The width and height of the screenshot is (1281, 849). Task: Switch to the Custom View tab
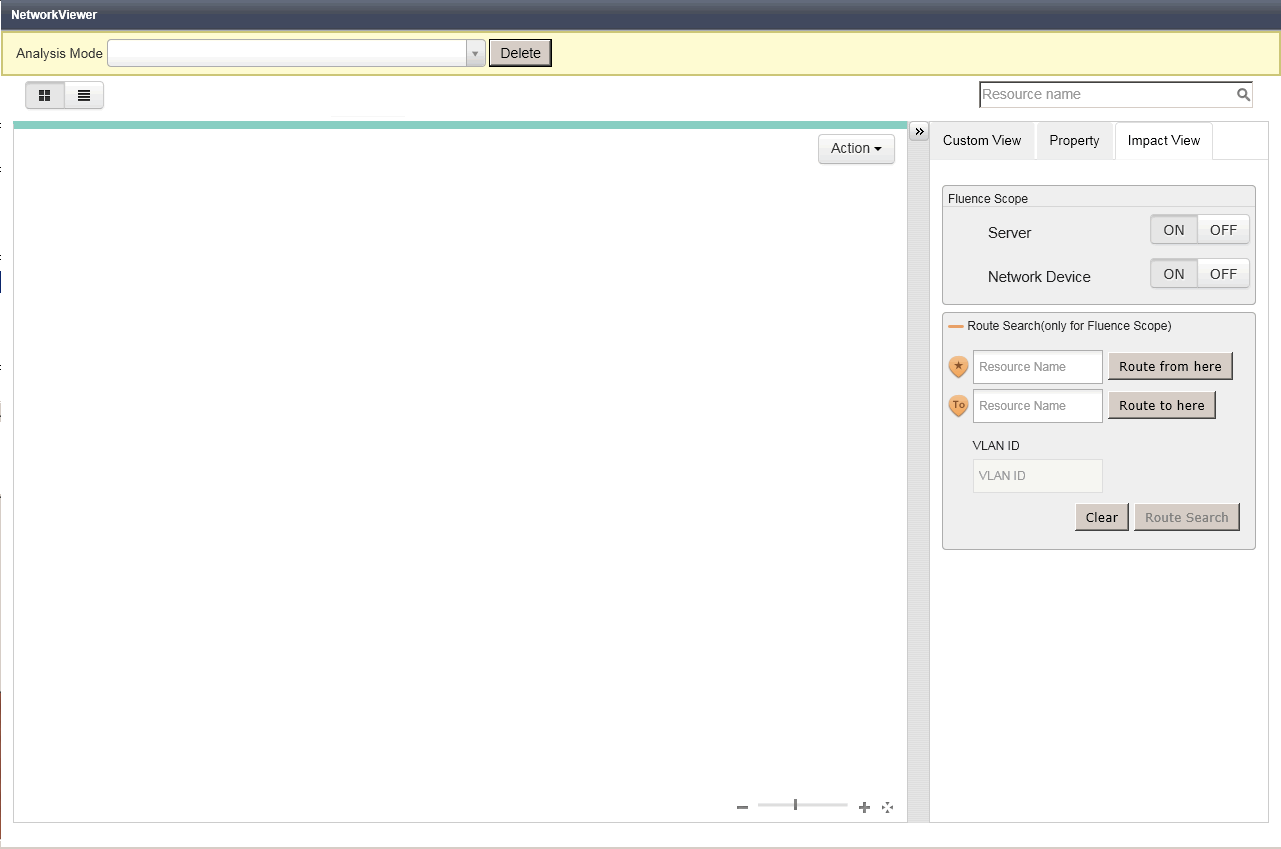pyautogui.click(x=982, y=141)
